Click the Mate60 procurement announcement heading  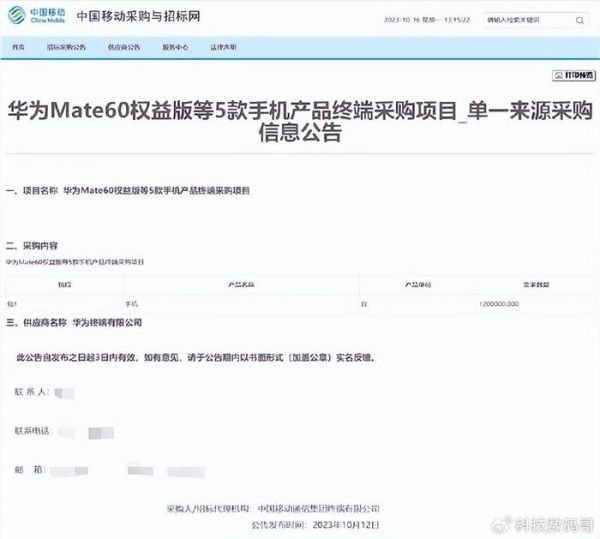(300, 120)
